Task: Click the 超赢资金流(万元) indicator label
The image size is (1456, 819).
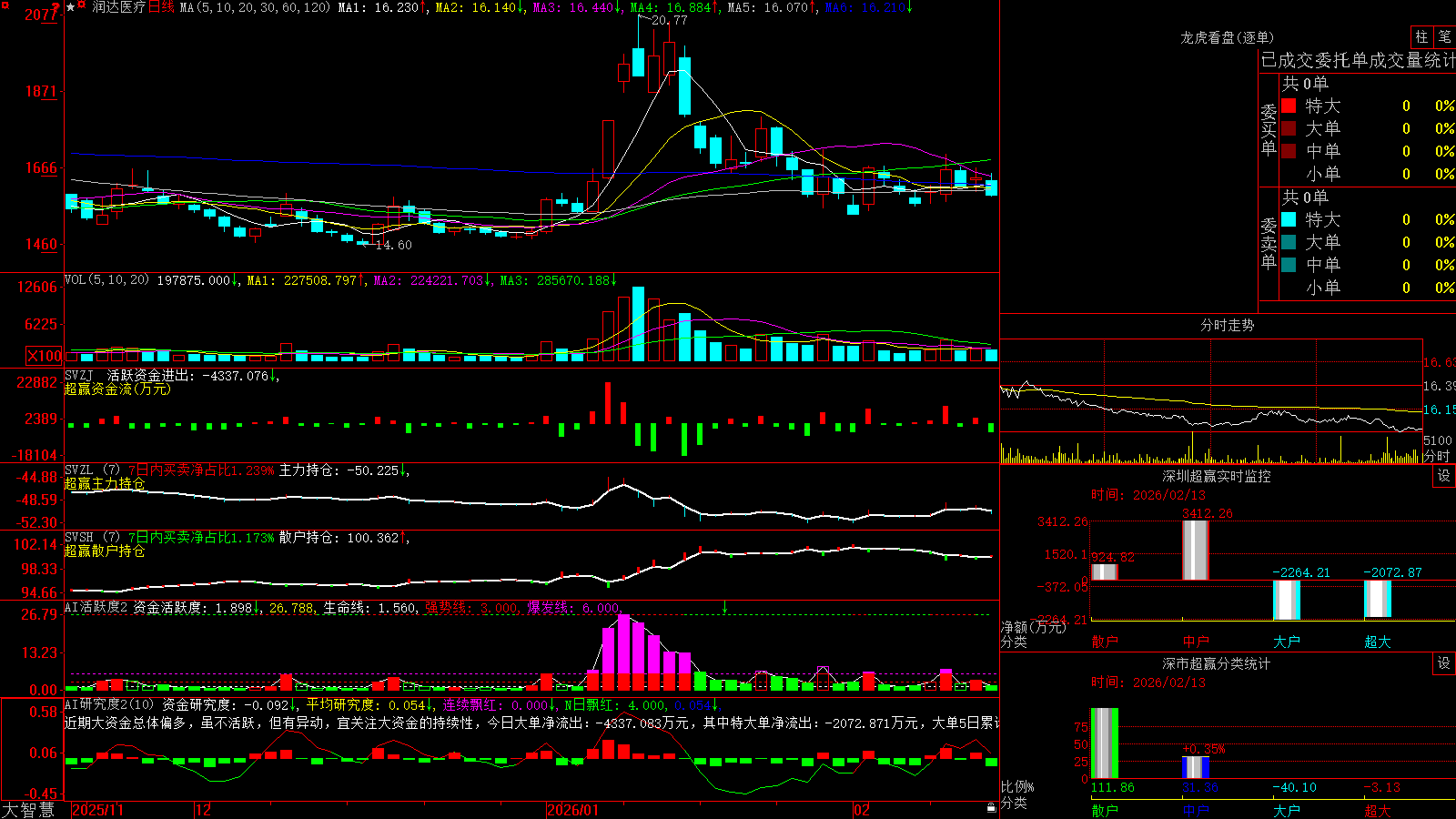Action: [117, 389]
